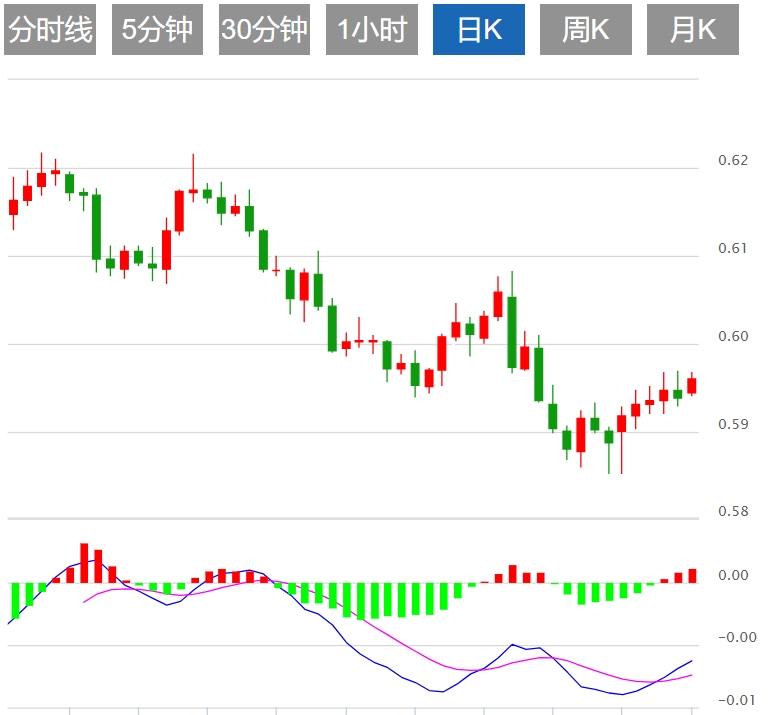Select the rightmost red candlestick
Viewport: 781px width, 715px height.
[691, 386]
